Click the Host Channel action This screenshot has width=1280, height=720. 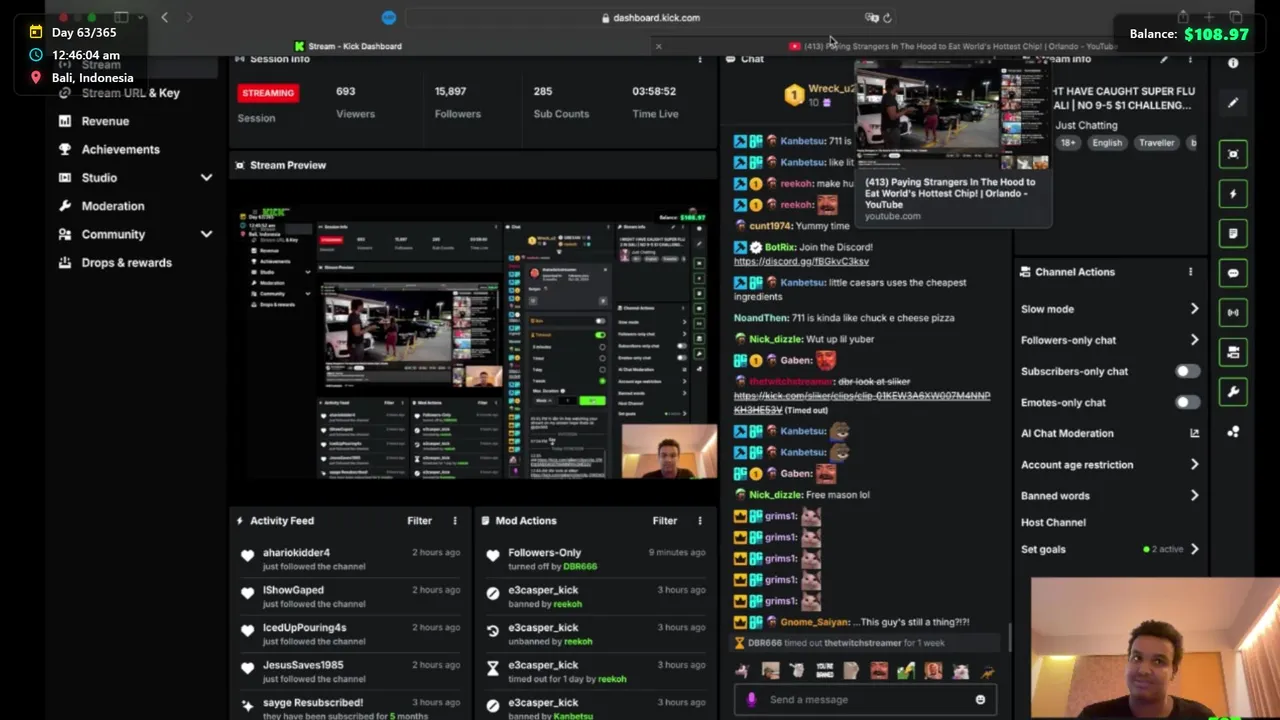coord(1053,522)
